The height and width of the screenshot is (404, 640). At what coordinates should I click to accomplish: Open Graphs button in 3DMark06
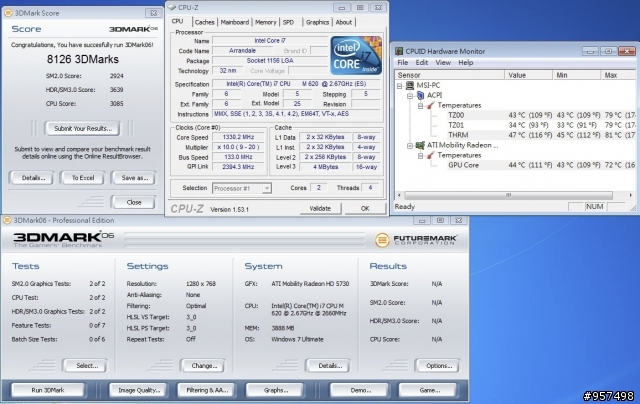pyautogui.click(x=276, y=390)
